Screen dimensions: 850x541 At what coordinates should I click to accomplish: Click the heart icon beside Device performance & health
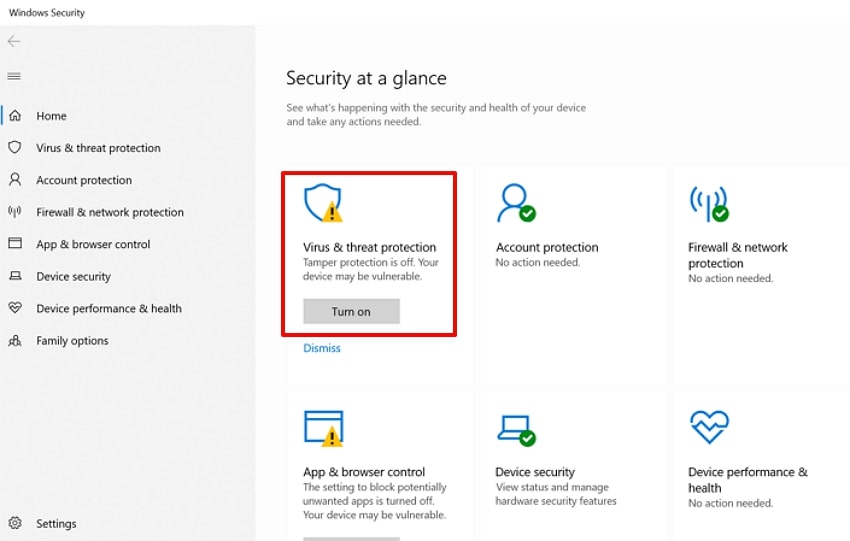[15, 308]
